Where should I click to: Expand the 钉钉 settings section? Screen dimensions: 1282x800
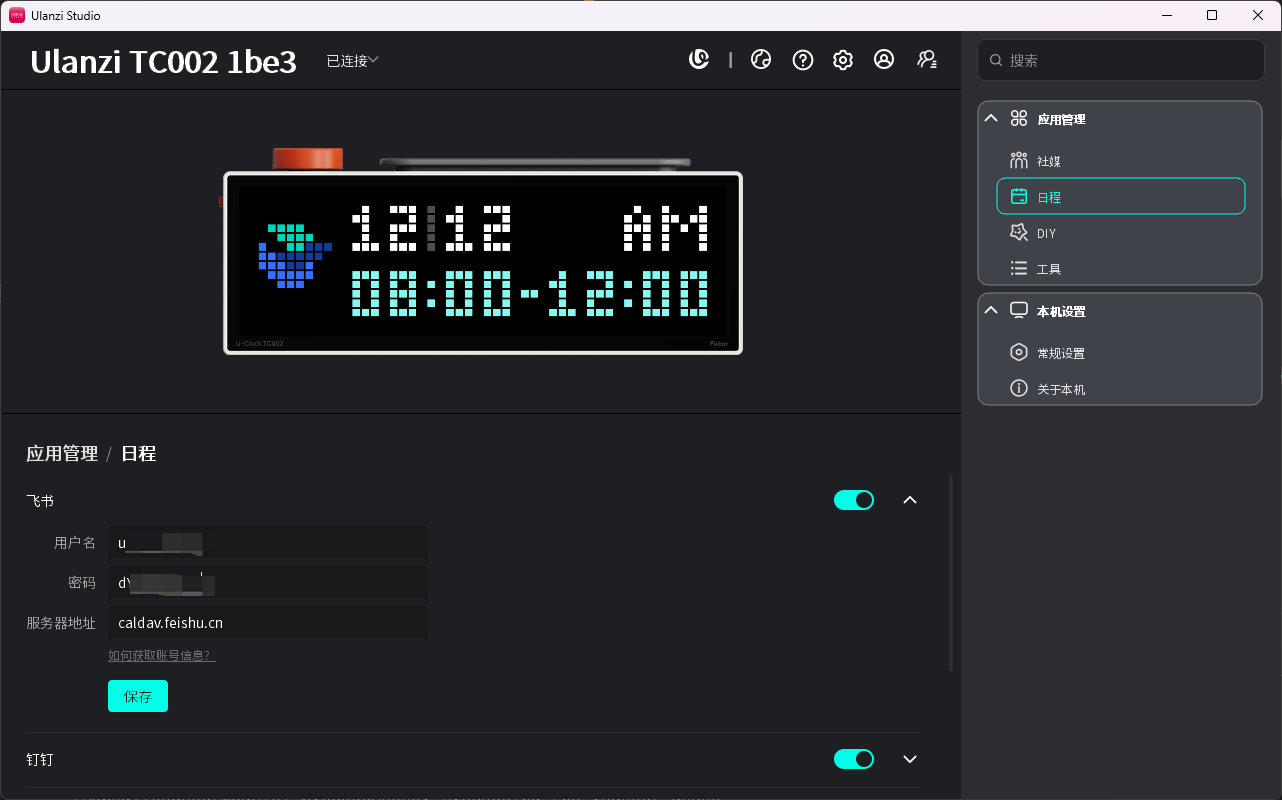point(910,760)
